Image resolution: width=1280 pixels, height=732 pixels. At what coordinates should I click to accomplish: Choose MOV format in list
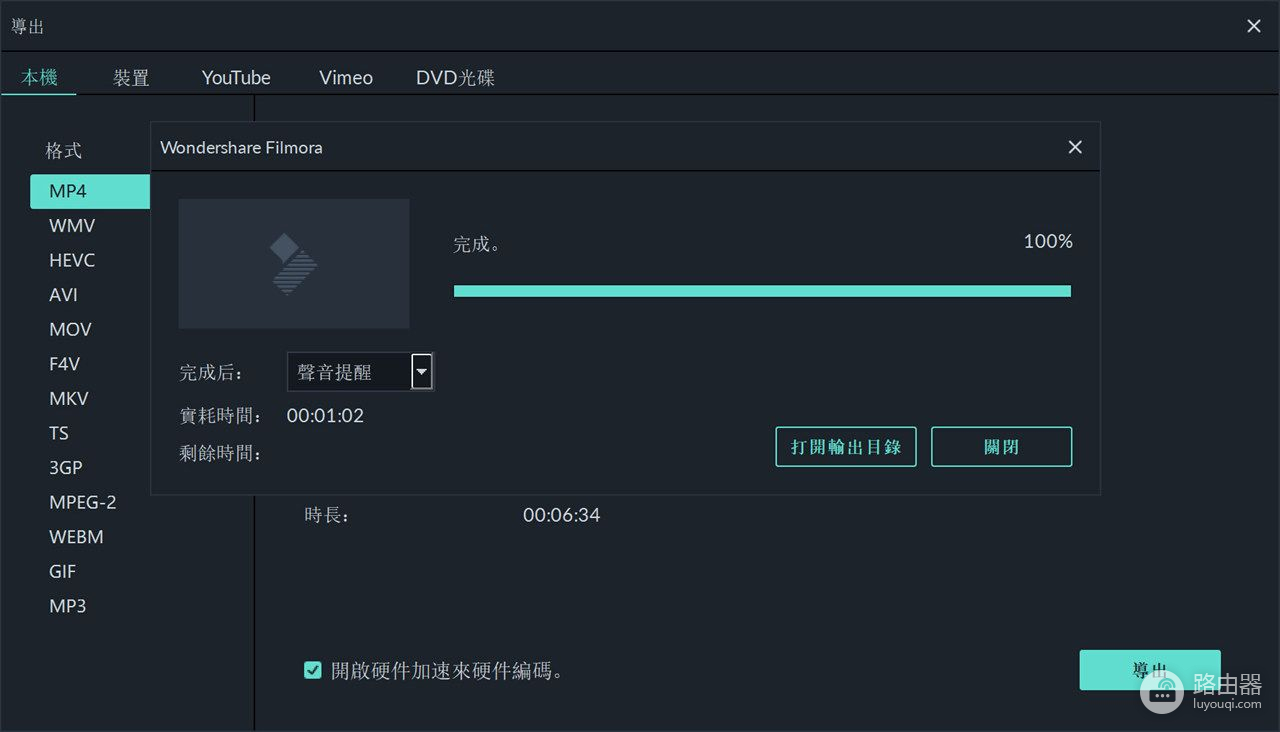(x=70, y=329)
